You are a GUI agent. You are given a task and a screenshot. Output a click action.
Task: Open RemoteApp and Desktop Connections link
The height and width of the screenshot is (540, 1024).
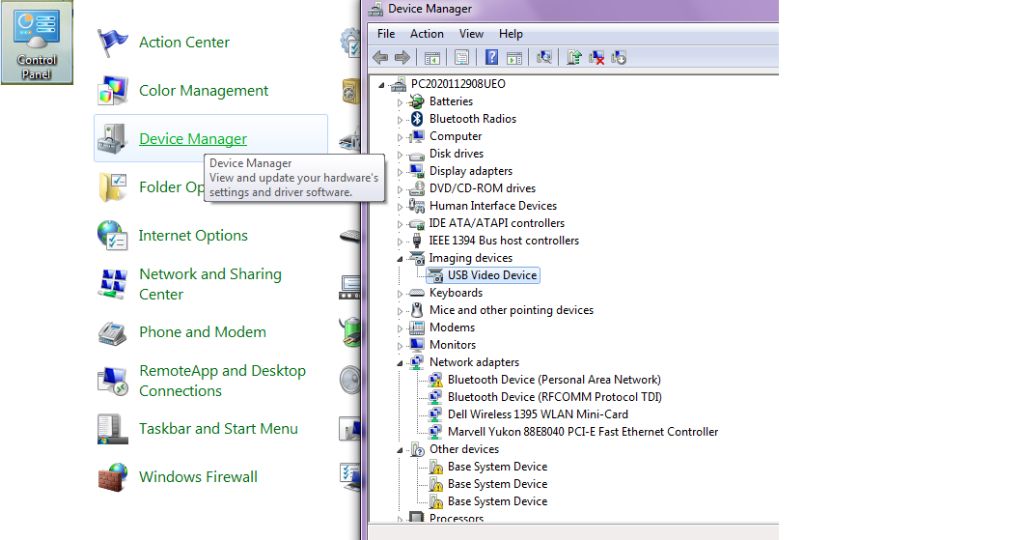tap(222, 381)
